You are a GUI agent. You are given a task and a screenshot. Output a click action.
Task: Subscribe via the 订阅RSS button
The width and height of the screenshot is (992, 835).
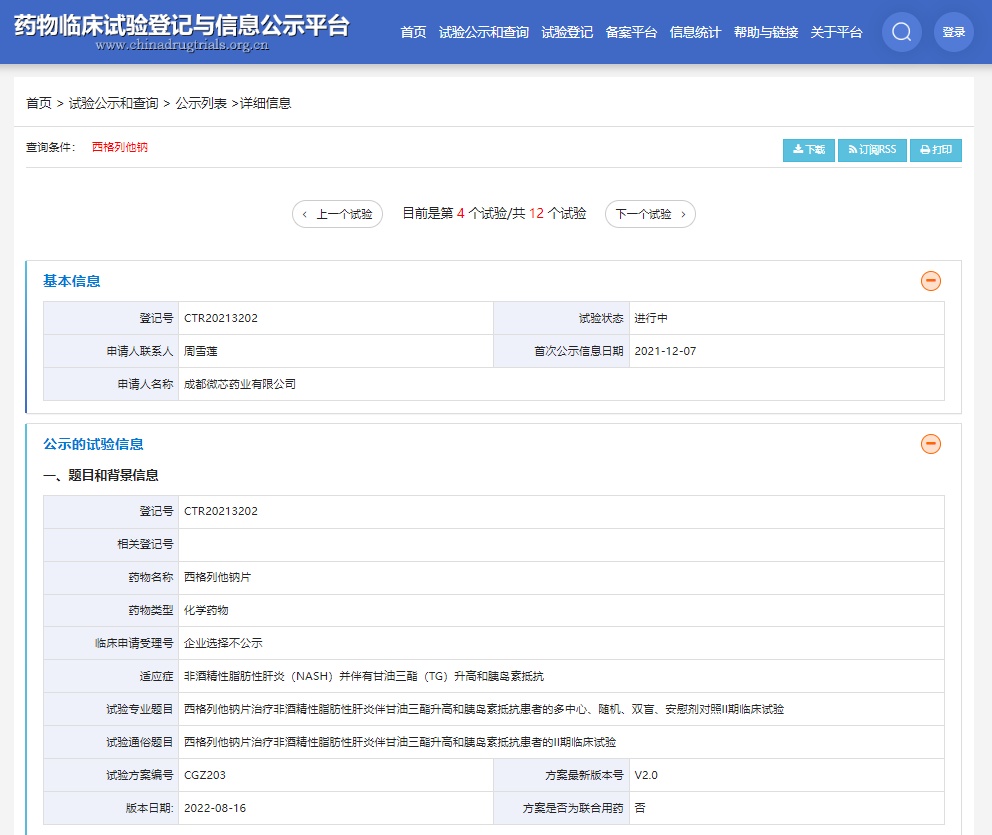pos(872,150)
